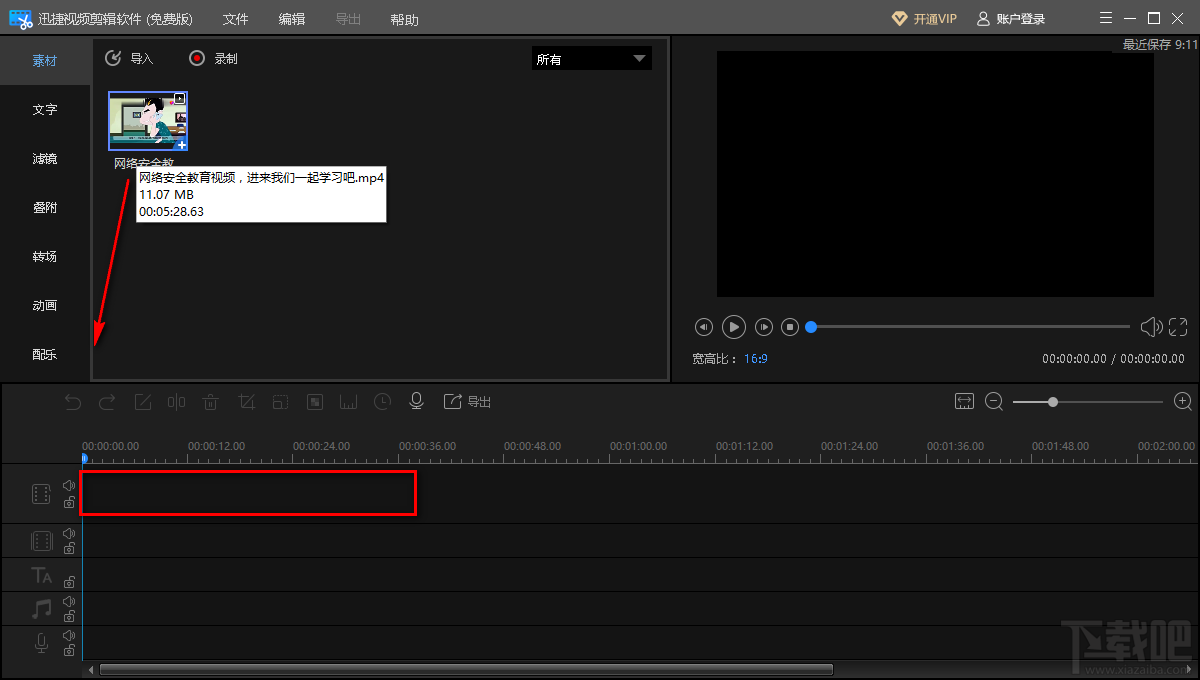Screen dimensions: 1200x680
Task: Open the 文件 menu
Action: (235, 19)
